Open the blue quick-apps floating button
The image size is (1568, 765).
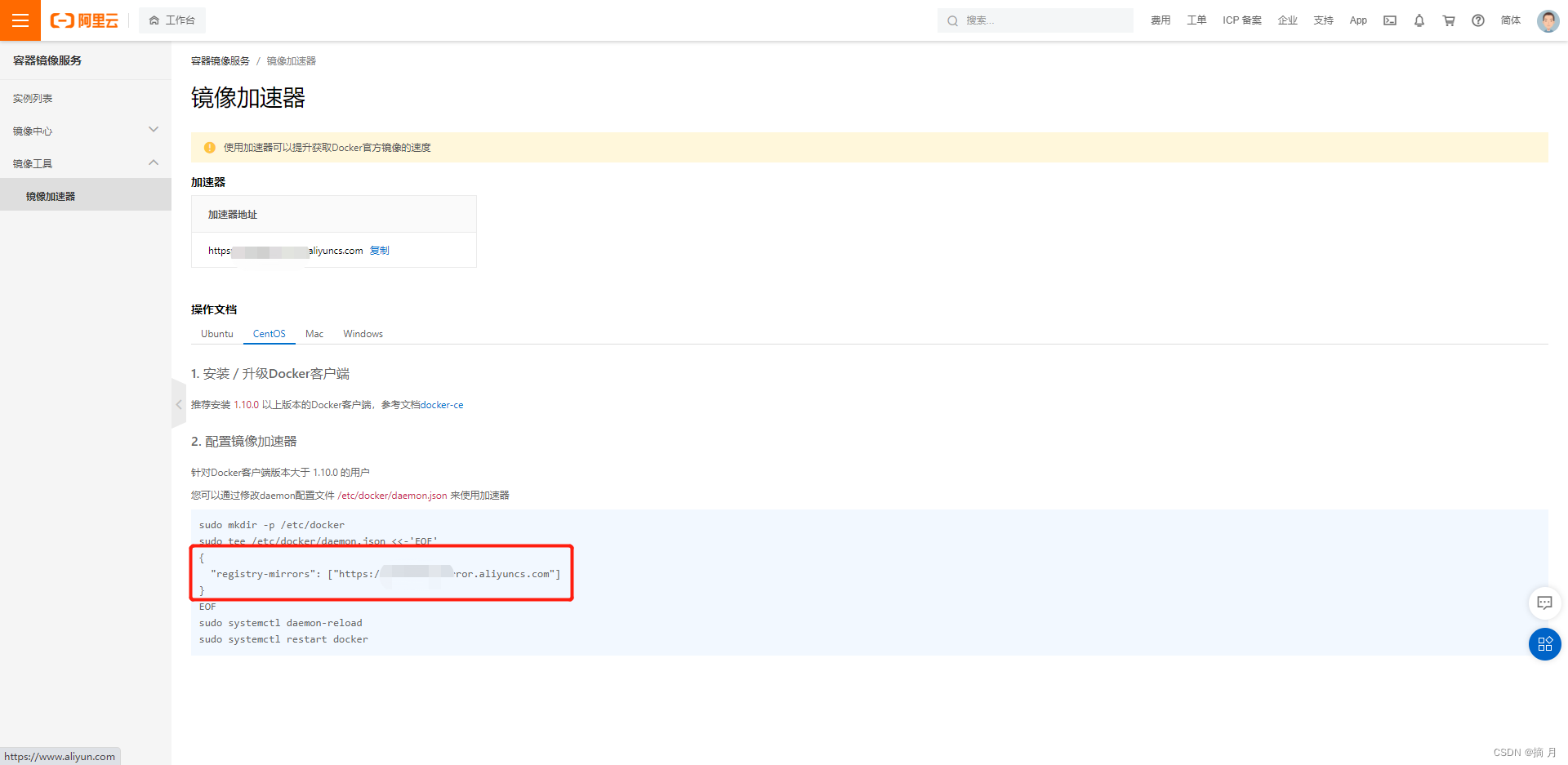pyautogui.click(x=1544, y=644)
